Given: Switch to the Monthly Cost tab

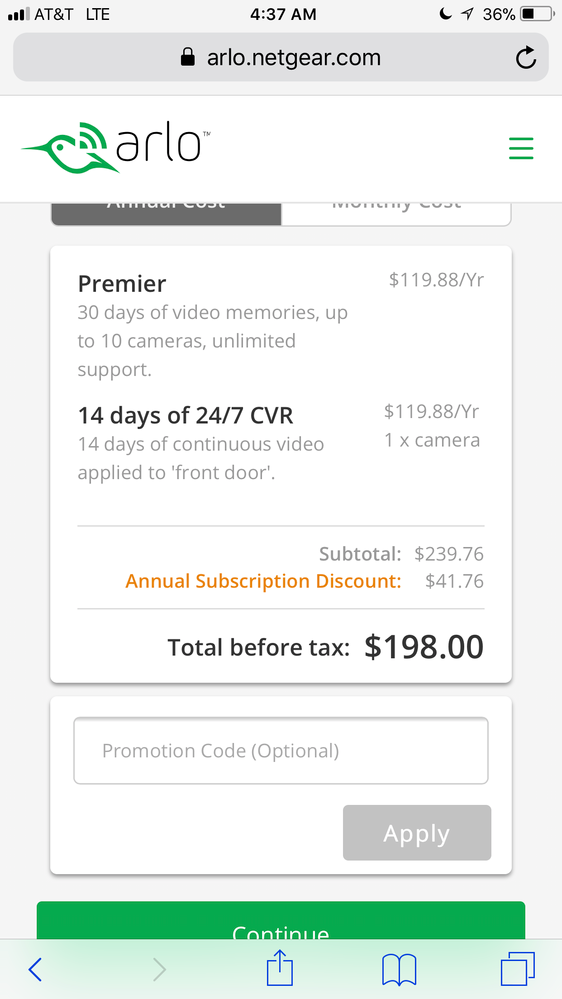Looking at the screenshot, I should (x=396, y=213).
